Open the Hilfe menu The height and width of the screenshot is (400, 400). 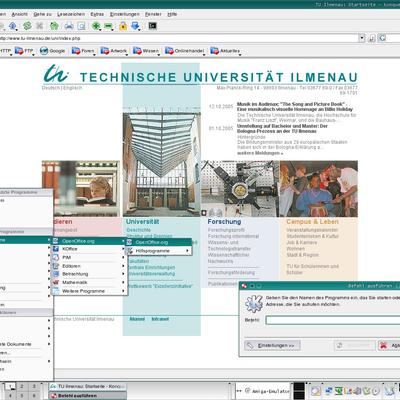click(x=172, y=14)
